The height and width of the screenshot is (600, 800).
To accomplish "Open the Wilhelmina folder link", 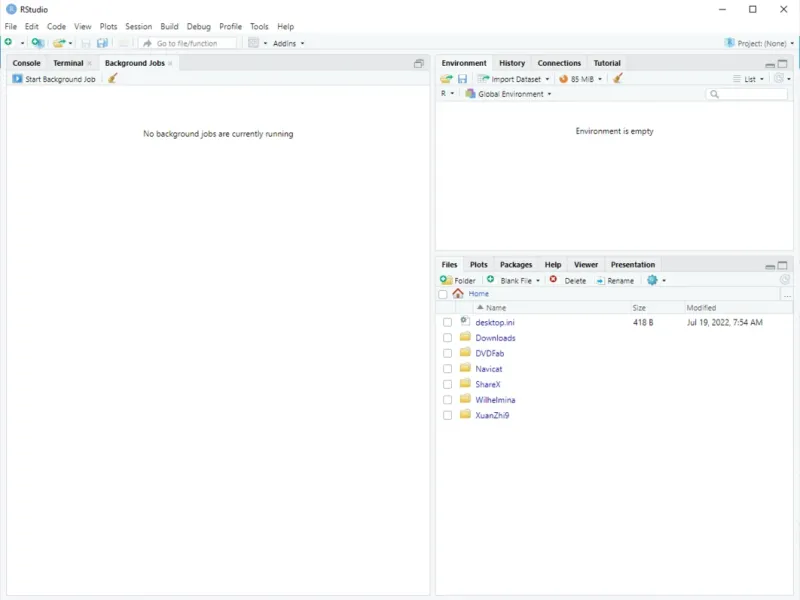I will [495, 399].
